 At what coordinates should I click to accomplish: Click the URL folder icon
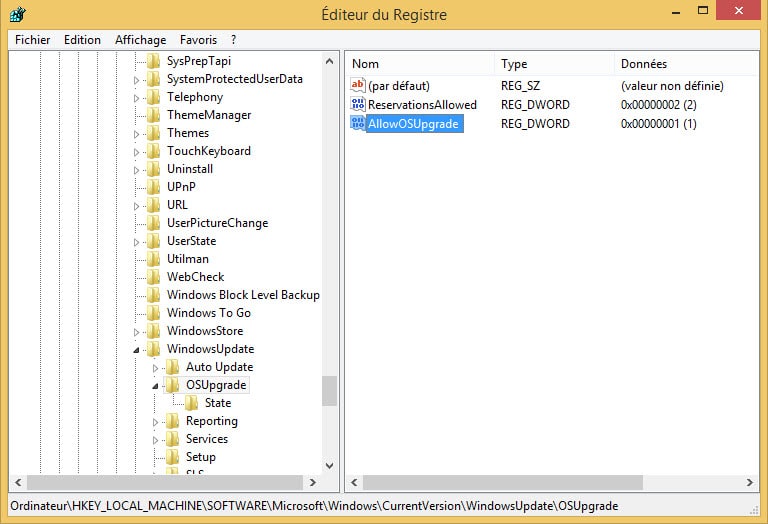(x=154, y=205)
